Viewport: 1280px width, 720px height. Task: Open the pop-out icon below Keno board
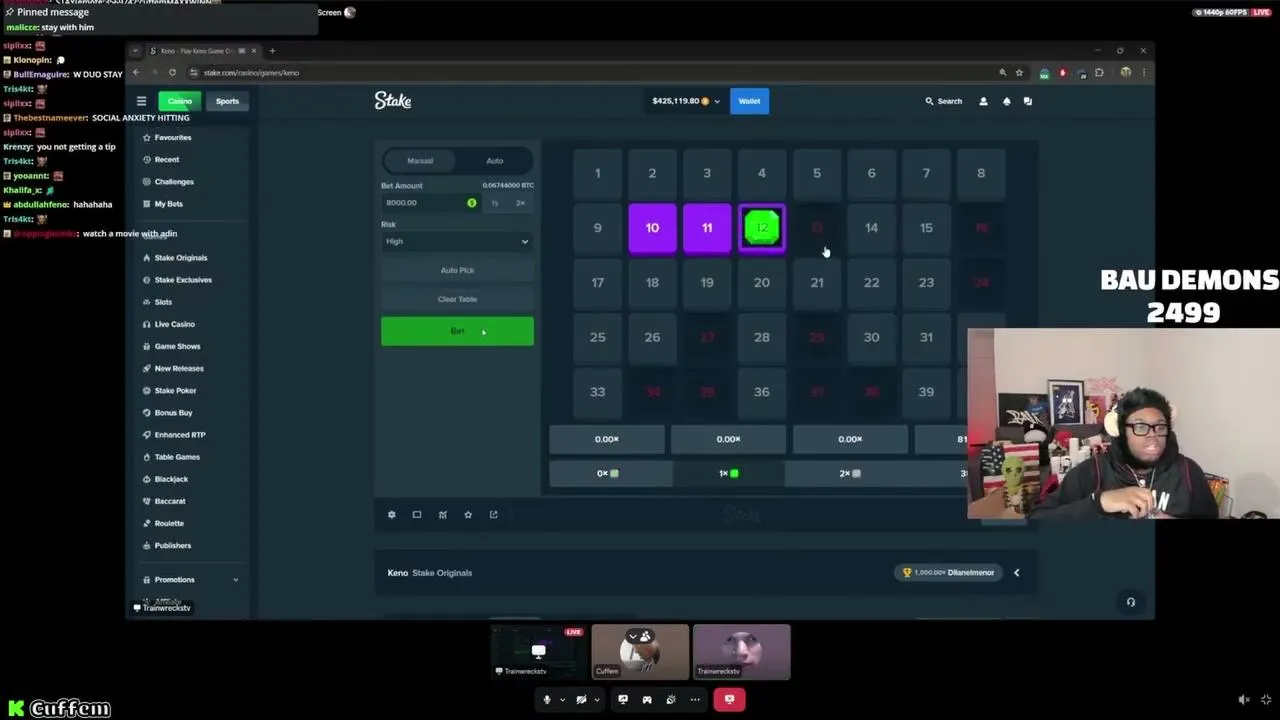coord(493,514)
